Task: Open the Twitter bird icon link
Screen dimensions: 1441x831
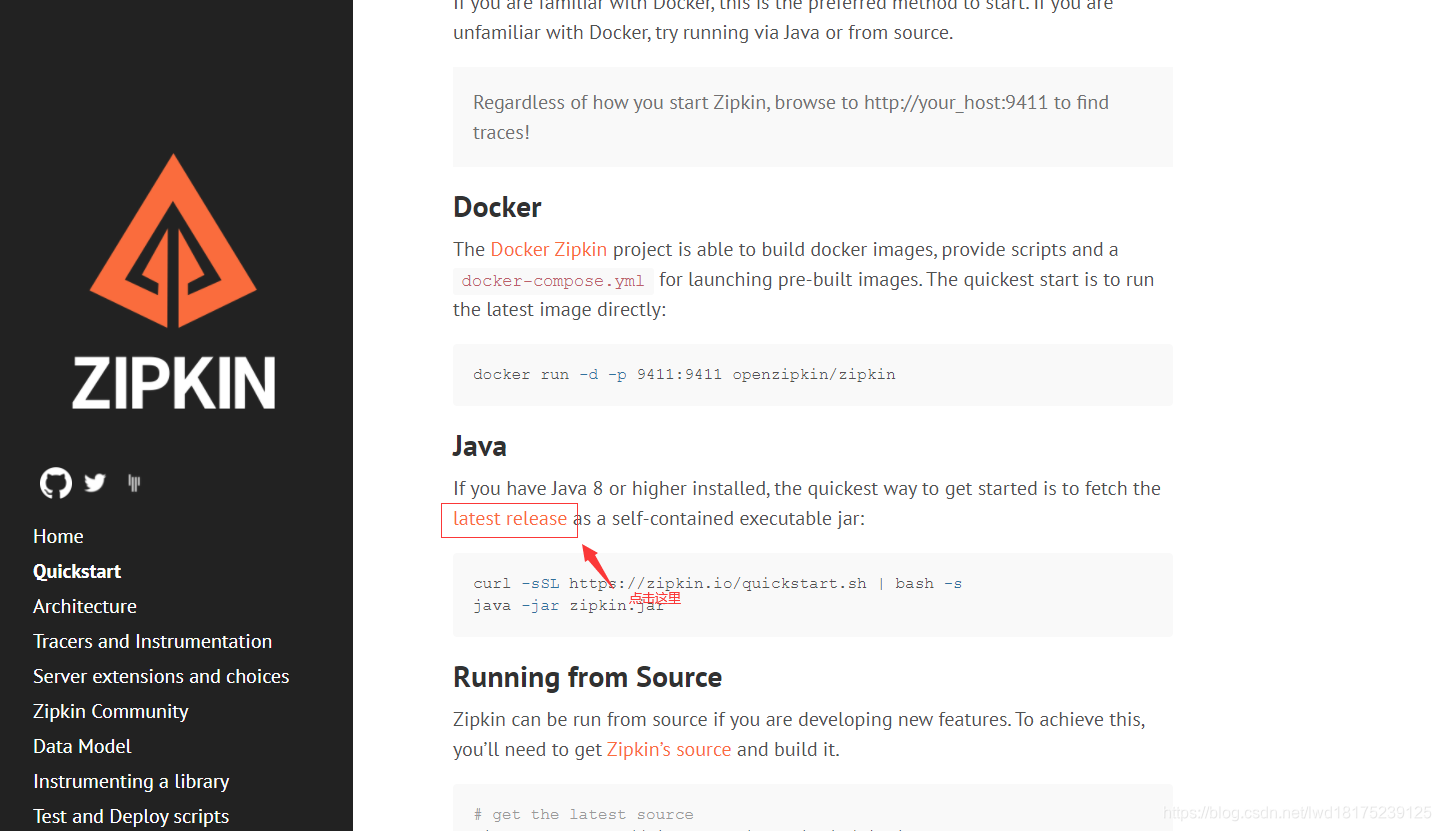Action: (95, 483)
